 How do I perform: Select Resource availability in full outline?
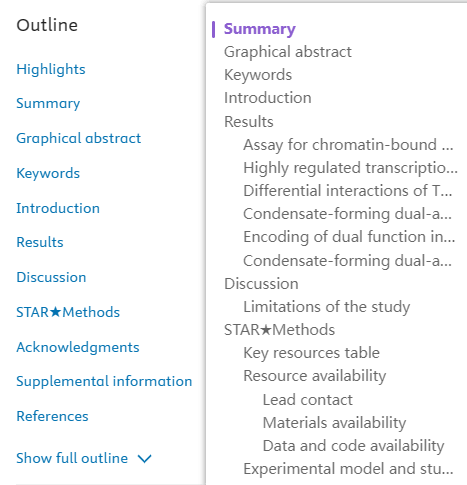[x=315, y=376]
